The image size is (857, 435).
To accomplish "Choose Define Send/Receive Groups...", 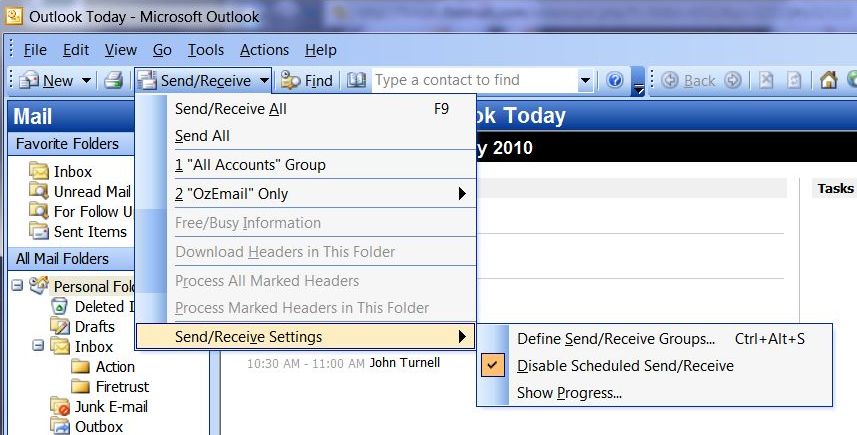I will click(x=655, y=339).
